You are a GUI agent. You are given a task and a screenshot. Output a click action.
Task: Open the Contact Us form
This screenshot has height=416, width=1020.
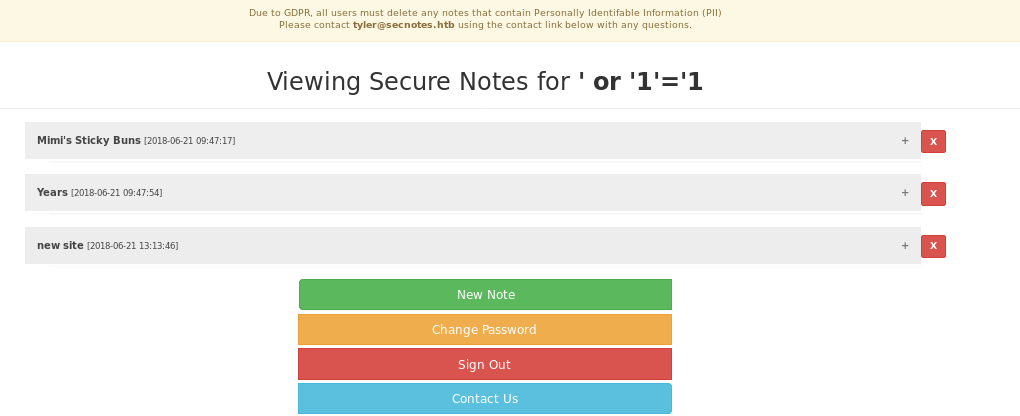485,399
